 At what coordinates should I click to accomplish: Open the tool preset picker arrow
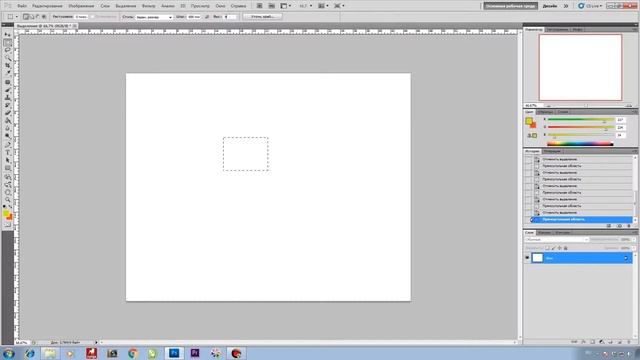[x=17, y=17]
